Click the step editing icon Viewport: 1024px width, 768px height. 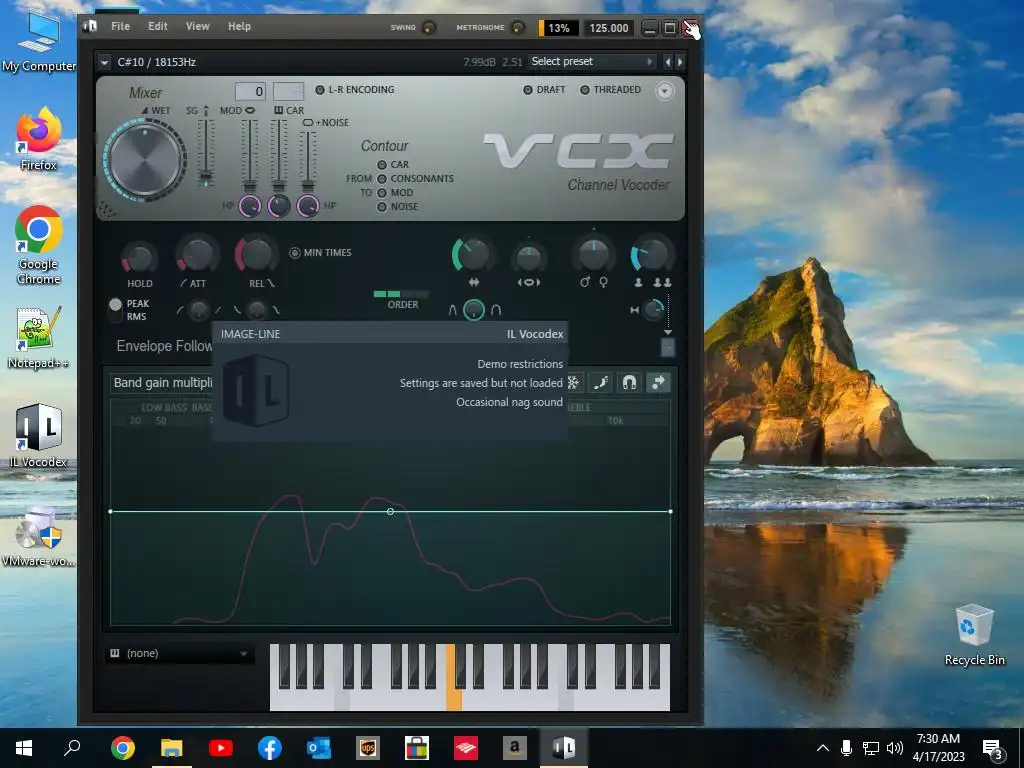pos(601,383)
